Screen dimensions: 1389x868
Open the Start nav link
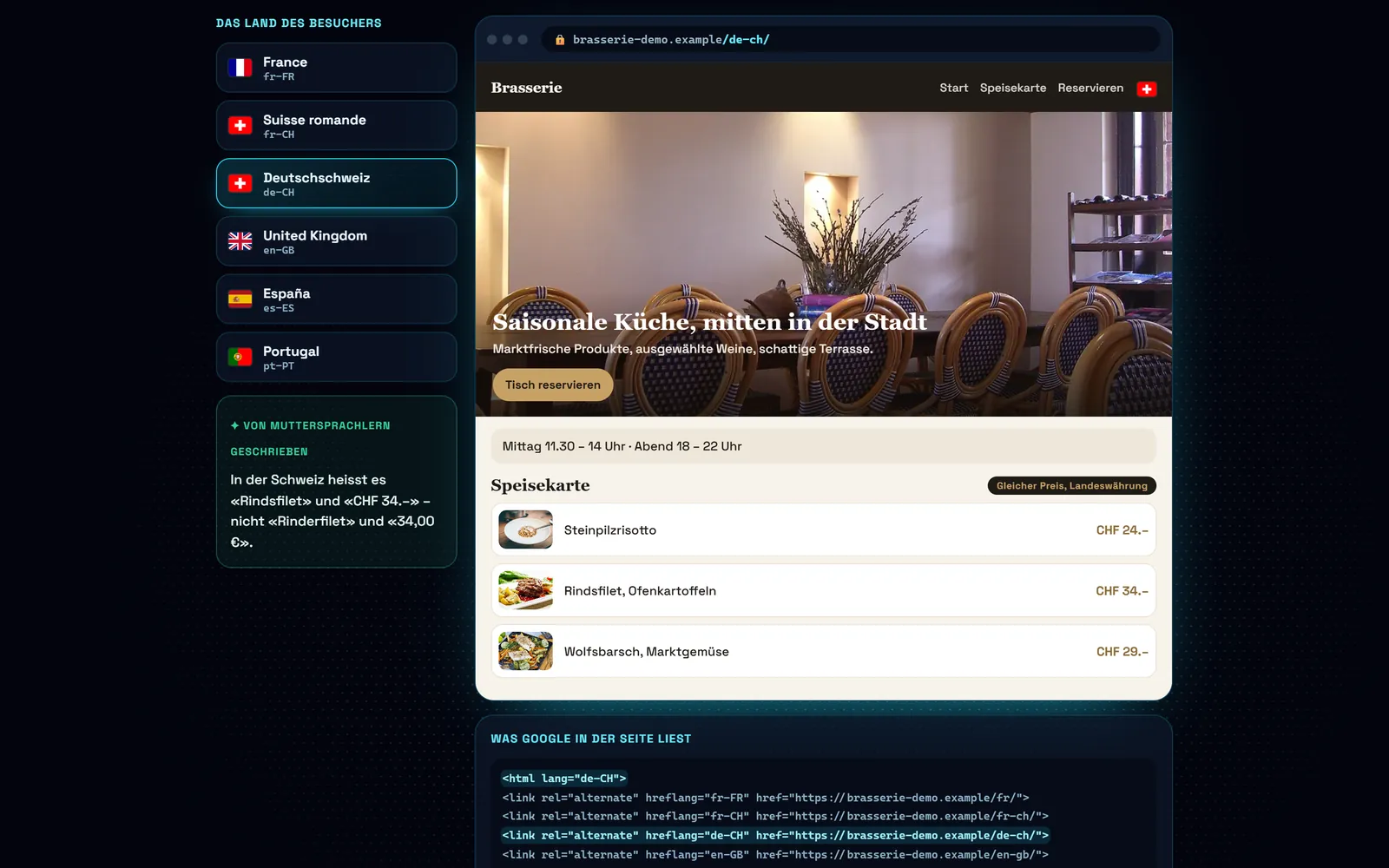click(953, 88)
